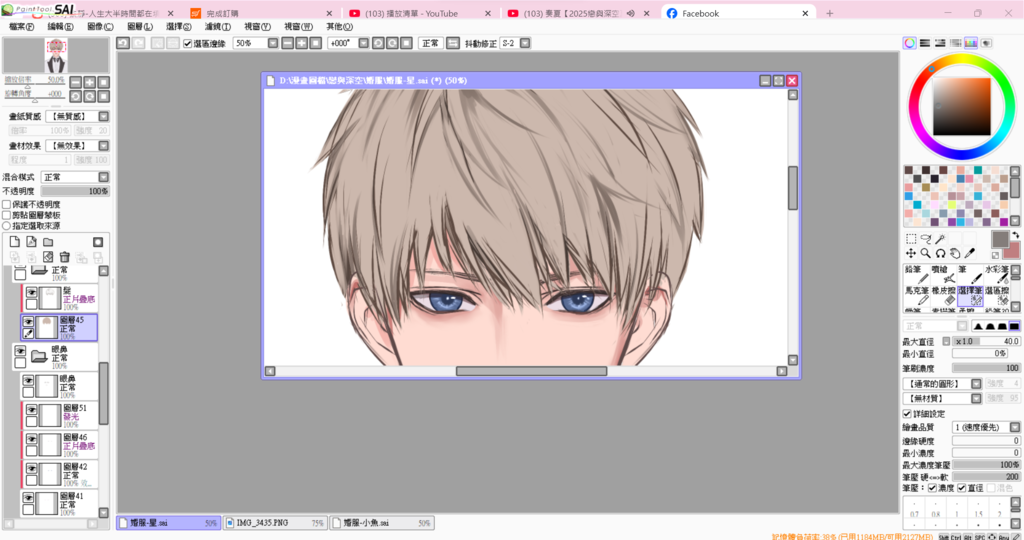Create a new layer folder
The width and height of the screenshot is (1024, 540).
click(x=48, y=242)
